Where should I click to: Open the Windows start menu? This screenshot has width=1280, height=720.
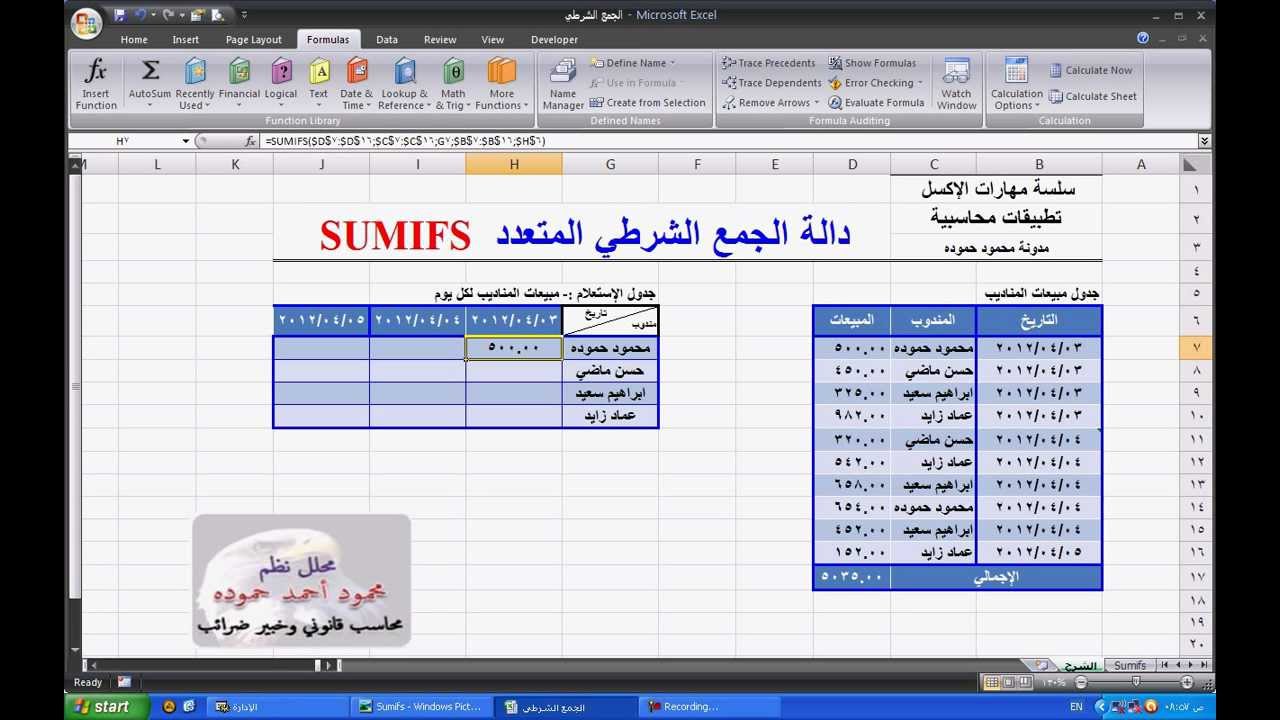(x=106, y=706)
